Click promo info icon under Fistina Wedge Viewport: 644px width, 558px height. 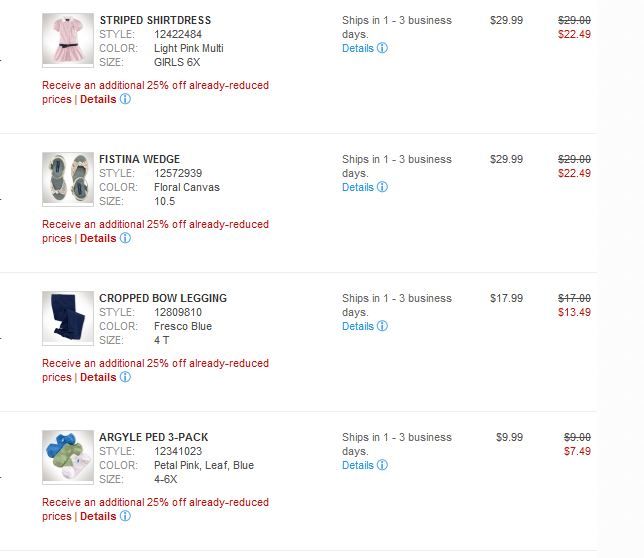[x=125, y=239]
